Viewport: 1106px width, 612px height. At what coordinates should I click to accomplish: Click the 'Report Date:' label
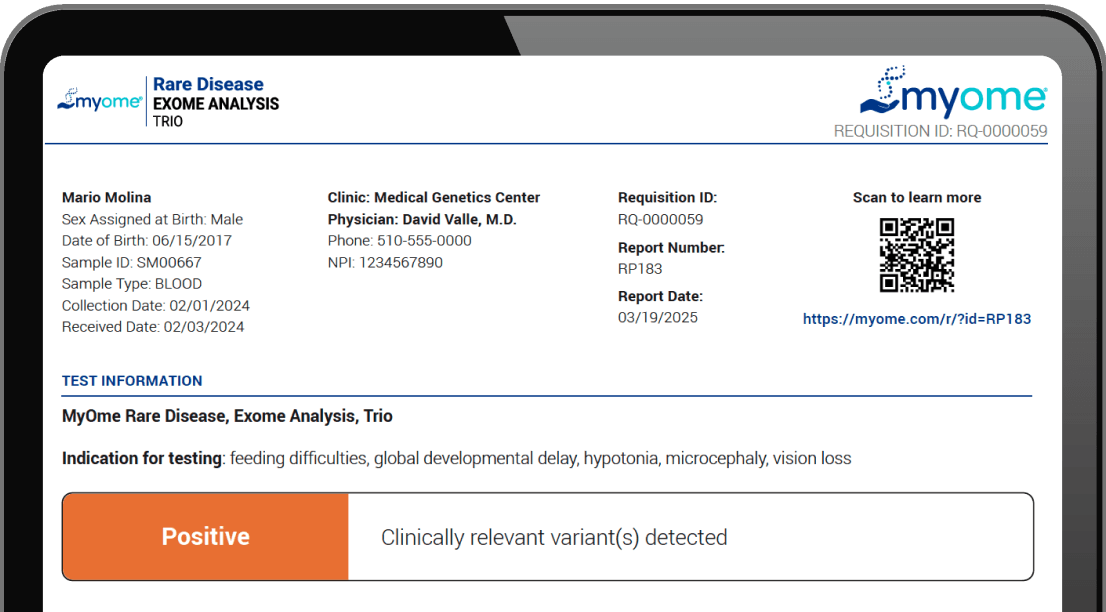click(660, 296)
